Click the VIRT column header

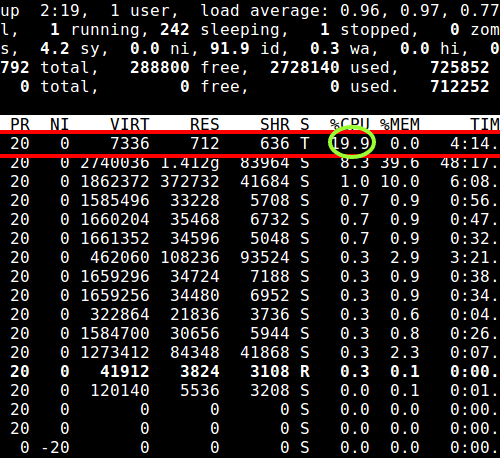click(130, 124)
